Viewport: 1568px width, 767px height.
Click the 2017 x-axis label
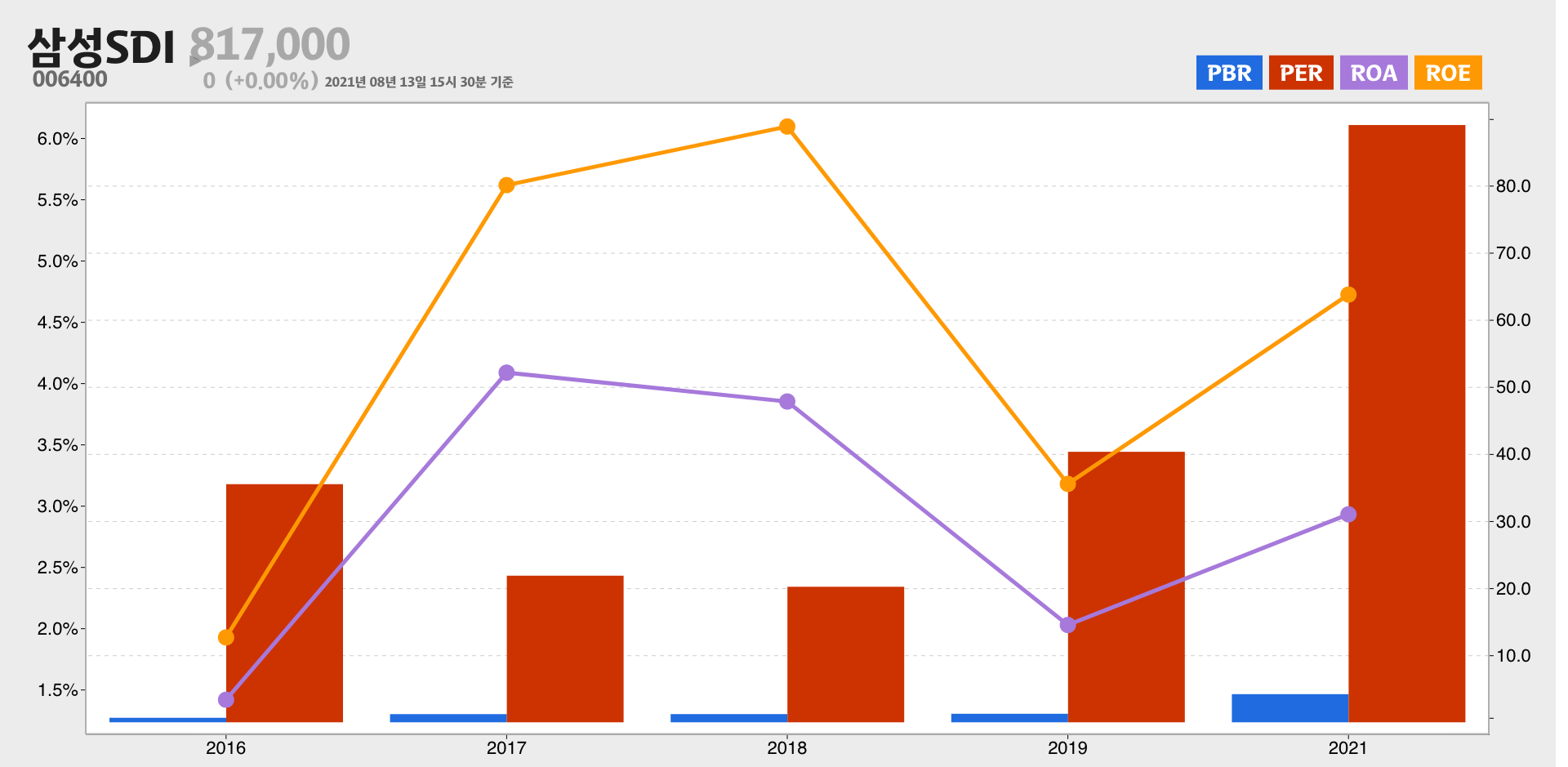coord(506,747)
